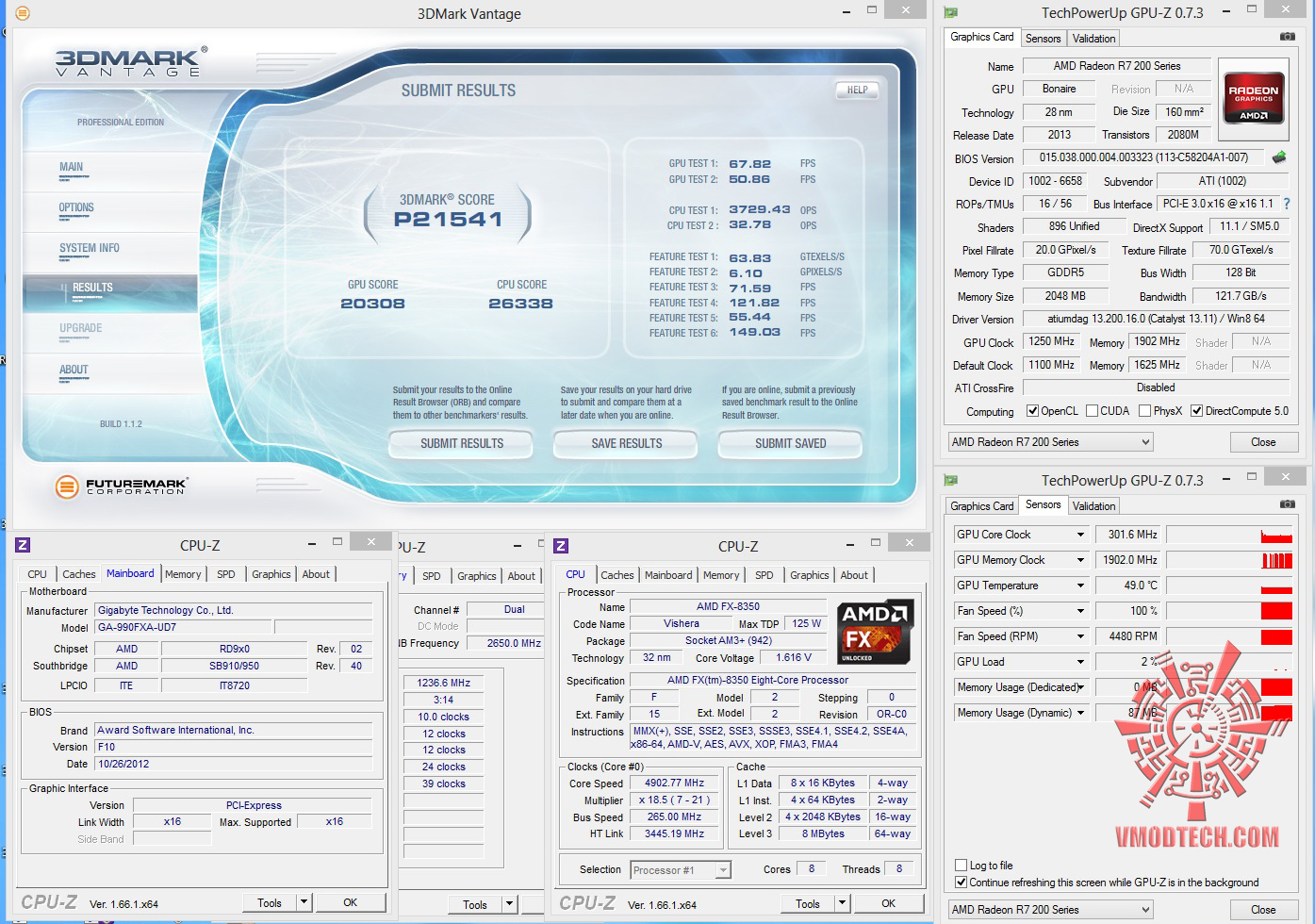Open the Bus Interface question mark help
This screenshot has width=1315, height=924.
coord(1286,204)
